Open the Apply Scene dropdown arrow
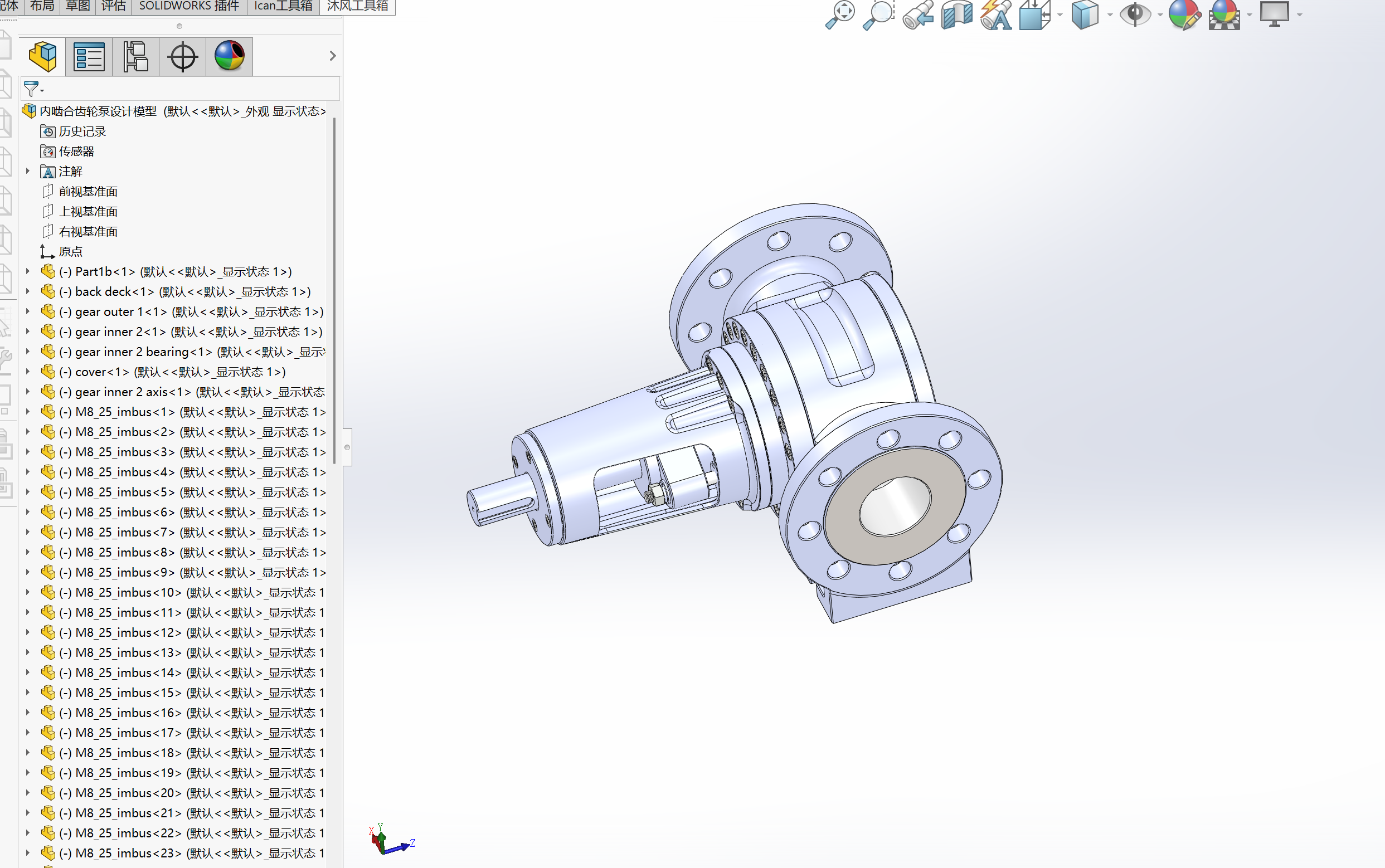 (x=1250, y=15)
